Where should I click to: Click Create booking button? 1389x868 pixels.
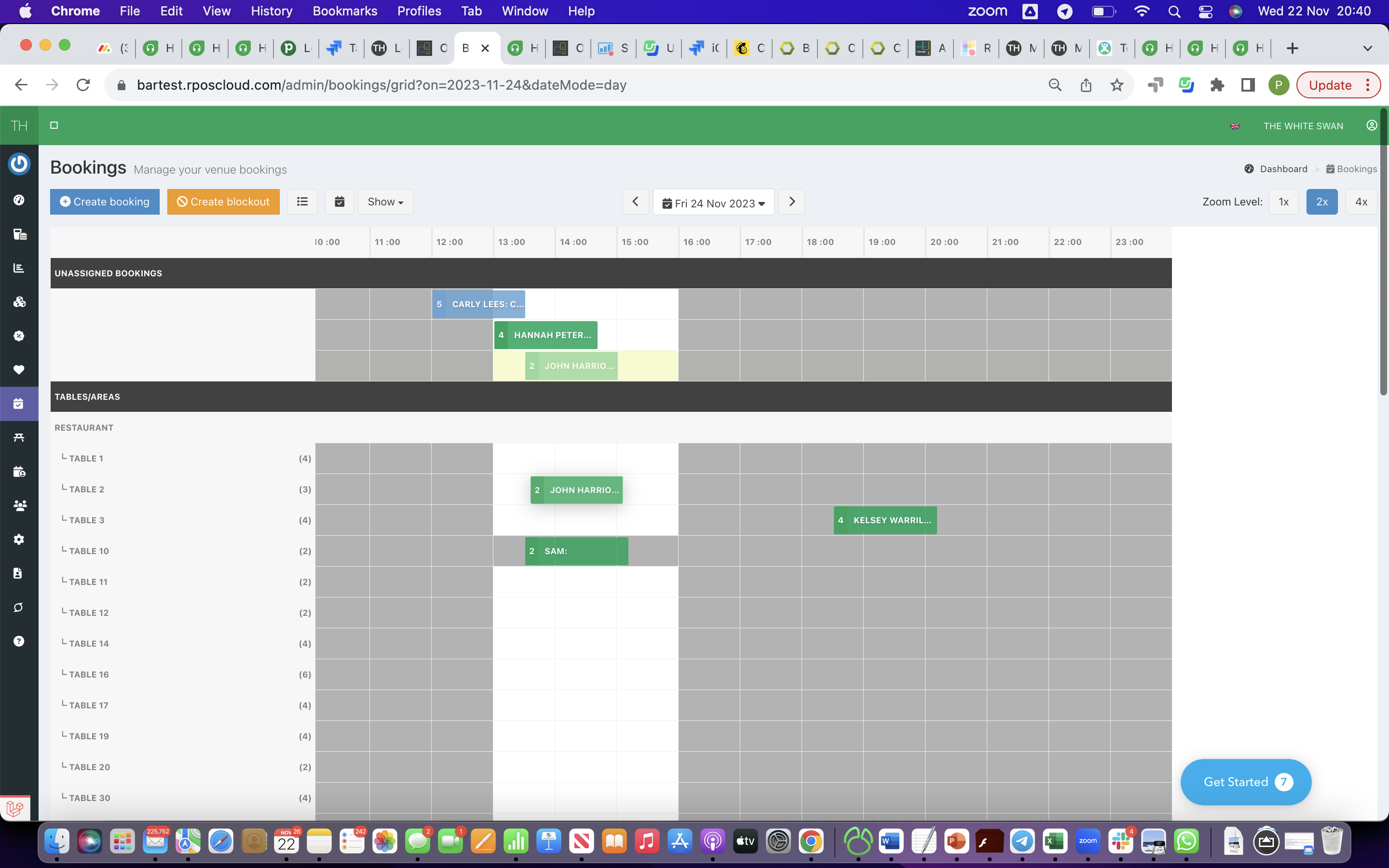click(105, 202)
